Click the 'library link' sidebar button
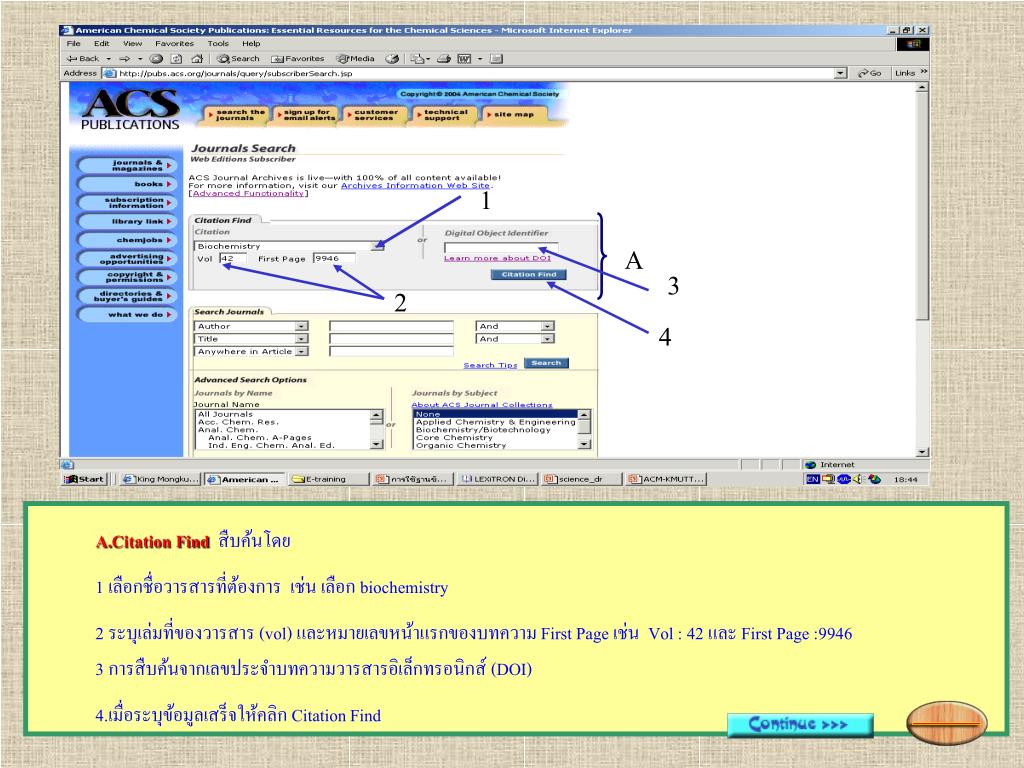This screenshot has width=1024, height=768. click(x=127, y=221)
